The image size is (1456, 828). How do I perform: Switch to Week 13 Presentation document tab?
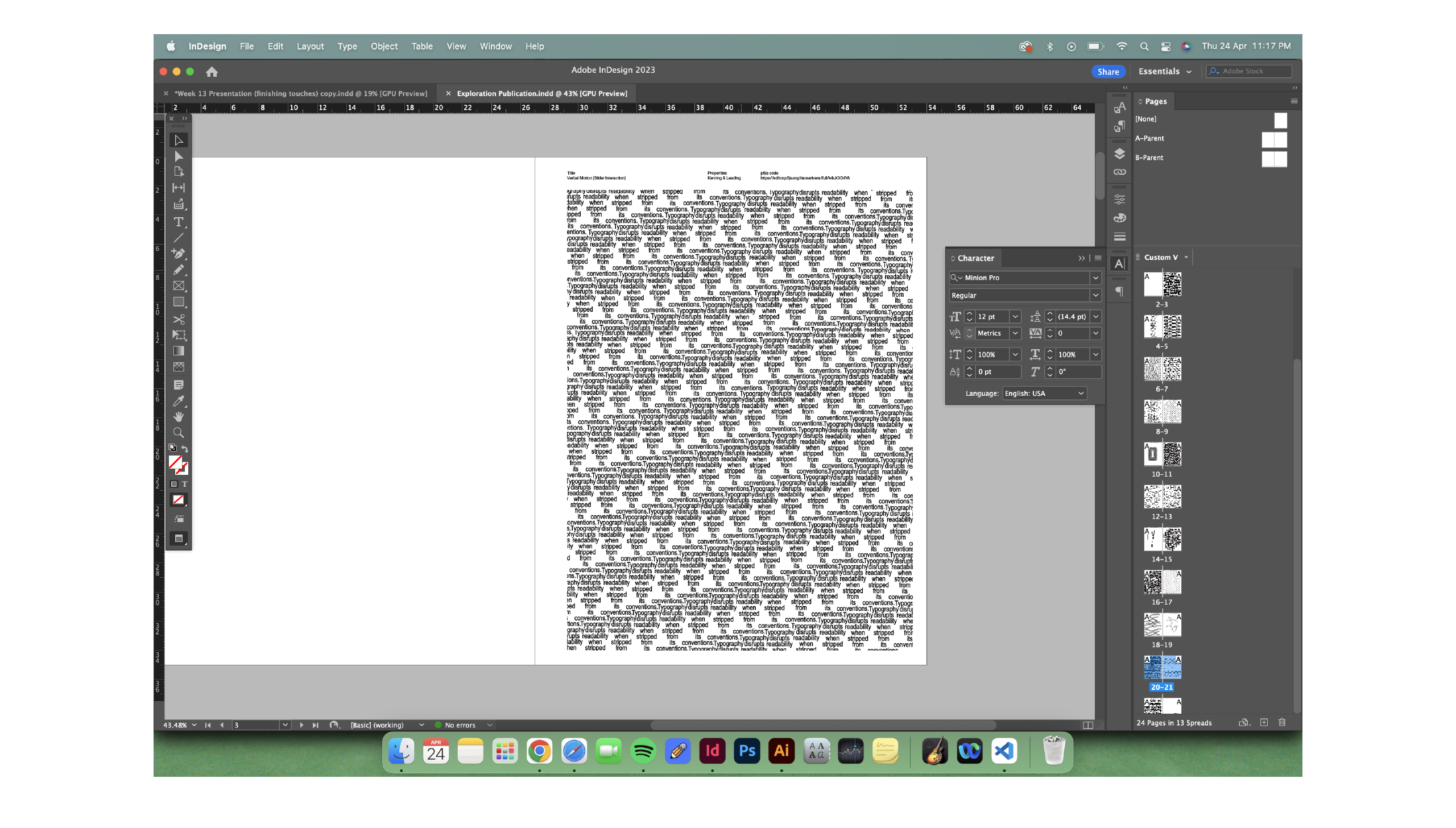(x=300, y=94)
